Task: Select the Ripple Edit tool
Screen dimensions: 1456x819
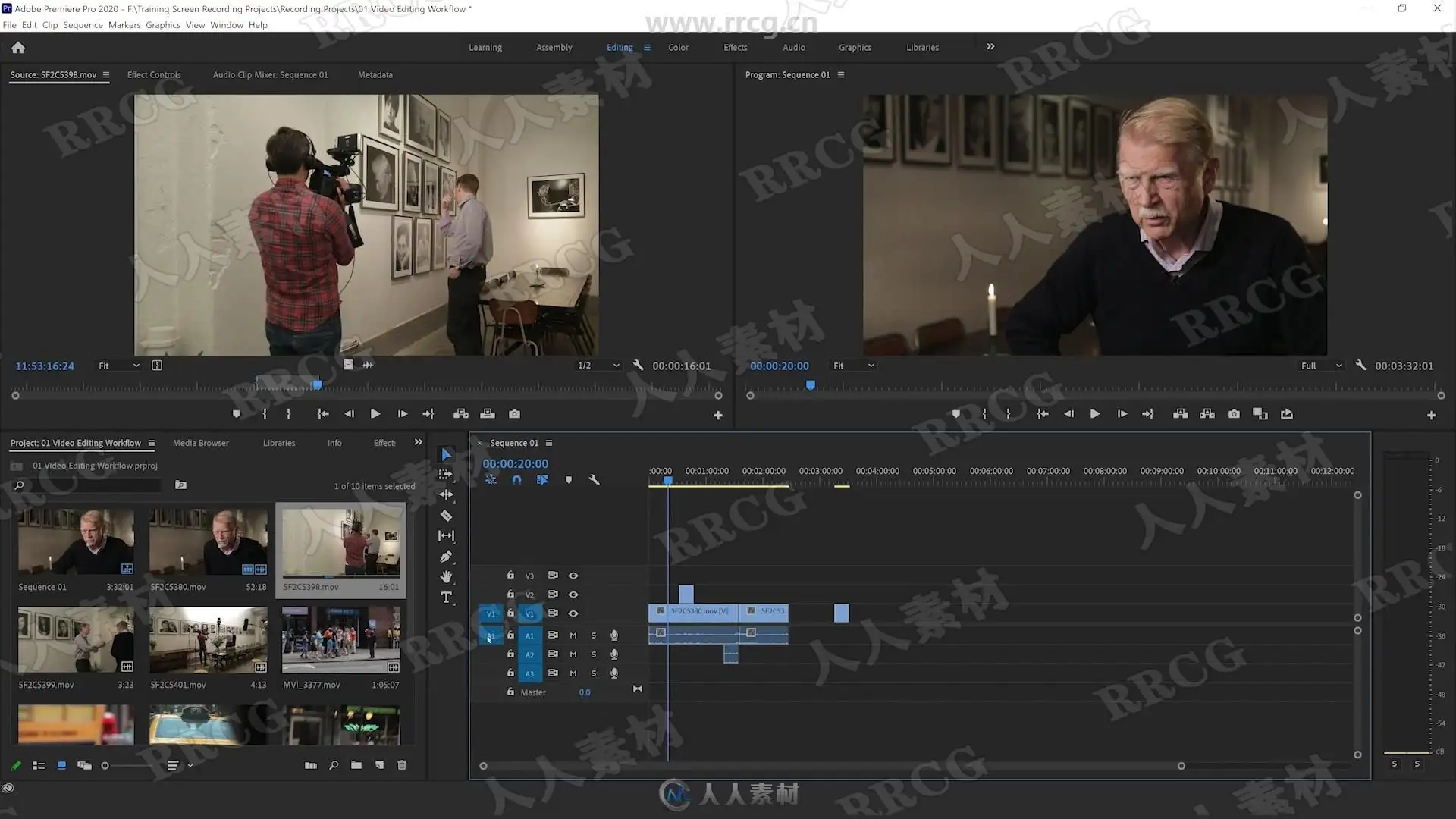Action: click(x=446, y=494)
